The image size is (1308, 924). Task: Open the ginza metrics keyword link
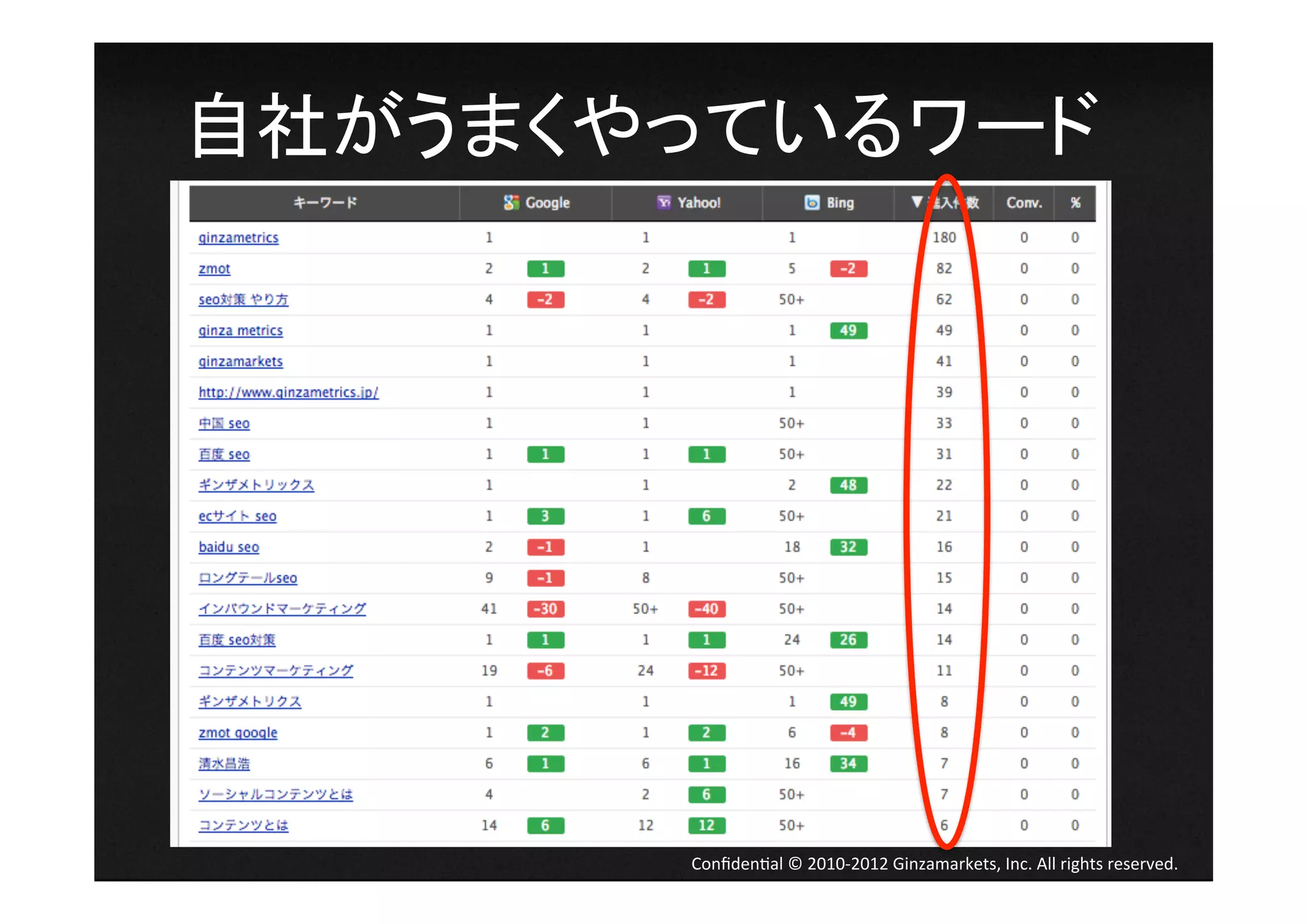[x=240, y=331]
